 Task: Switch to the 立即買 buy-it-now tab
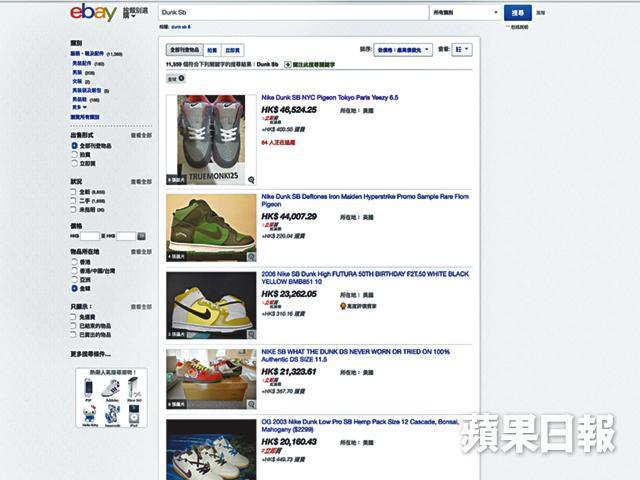click(x=232, y=50)
